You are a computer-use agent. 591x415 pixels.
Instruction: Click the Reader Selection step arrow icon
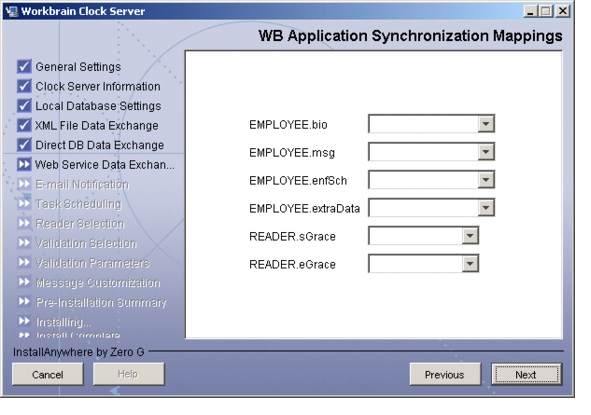coord(24,223)
